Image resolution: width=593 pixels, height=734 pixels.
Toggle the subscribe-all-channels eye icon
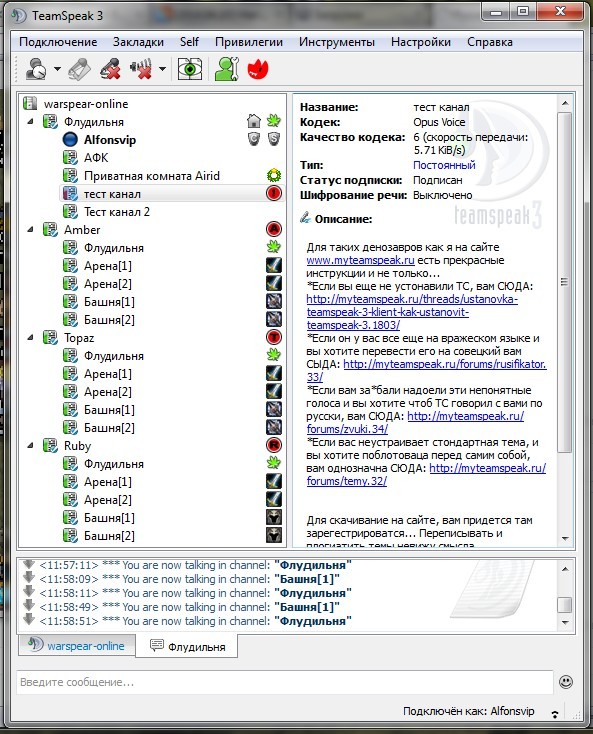(190, 69)
